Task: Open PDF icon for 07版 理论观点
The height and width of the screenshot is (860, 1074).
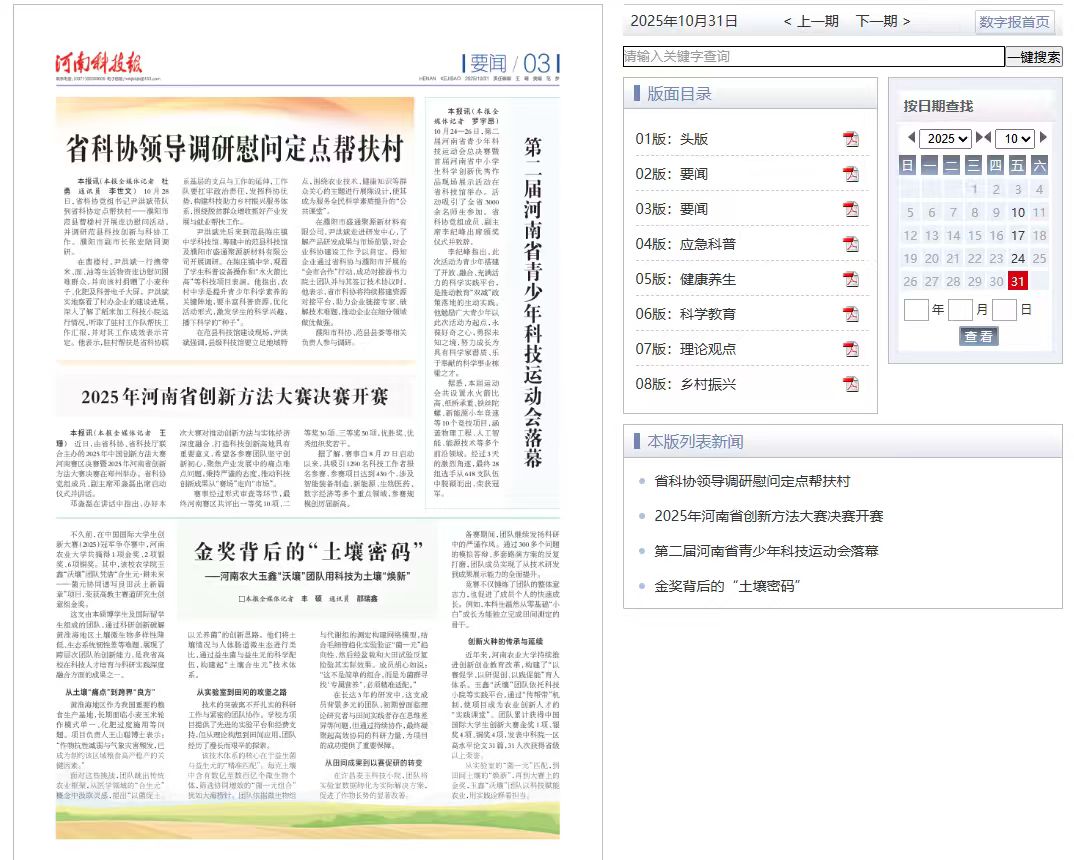Action: (x=851, y=349)
